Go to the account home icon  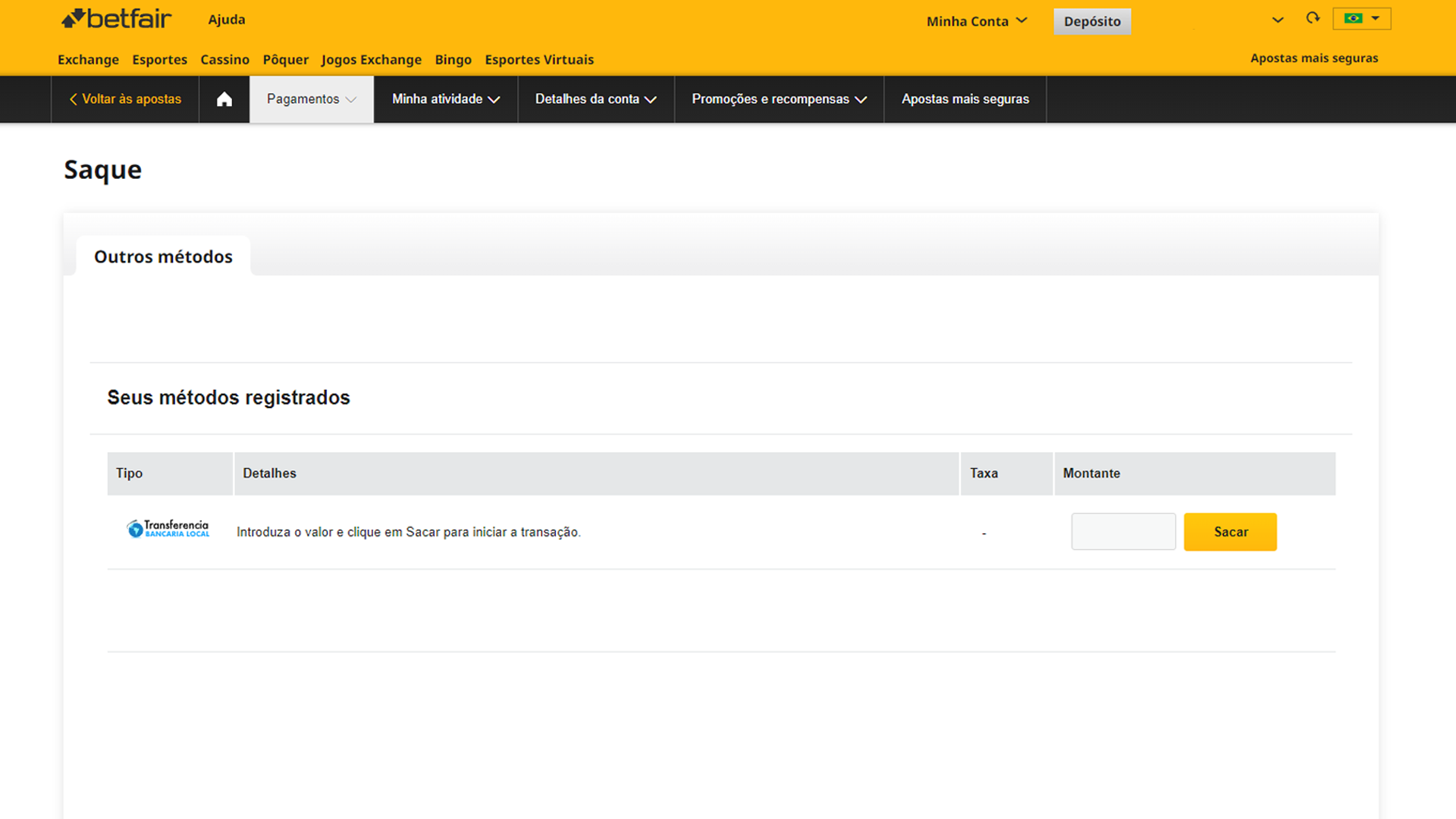tap(224, 99)
